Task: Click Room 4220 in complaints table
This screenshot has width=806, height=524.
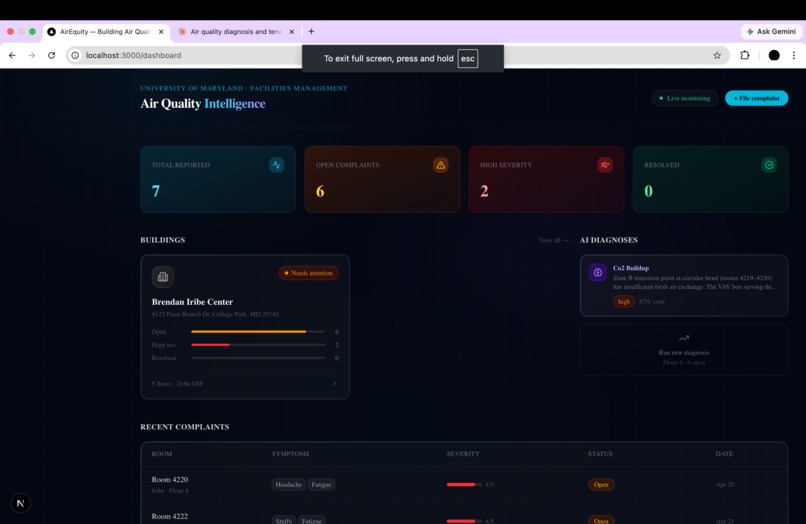Action: [x=170, y=479]
